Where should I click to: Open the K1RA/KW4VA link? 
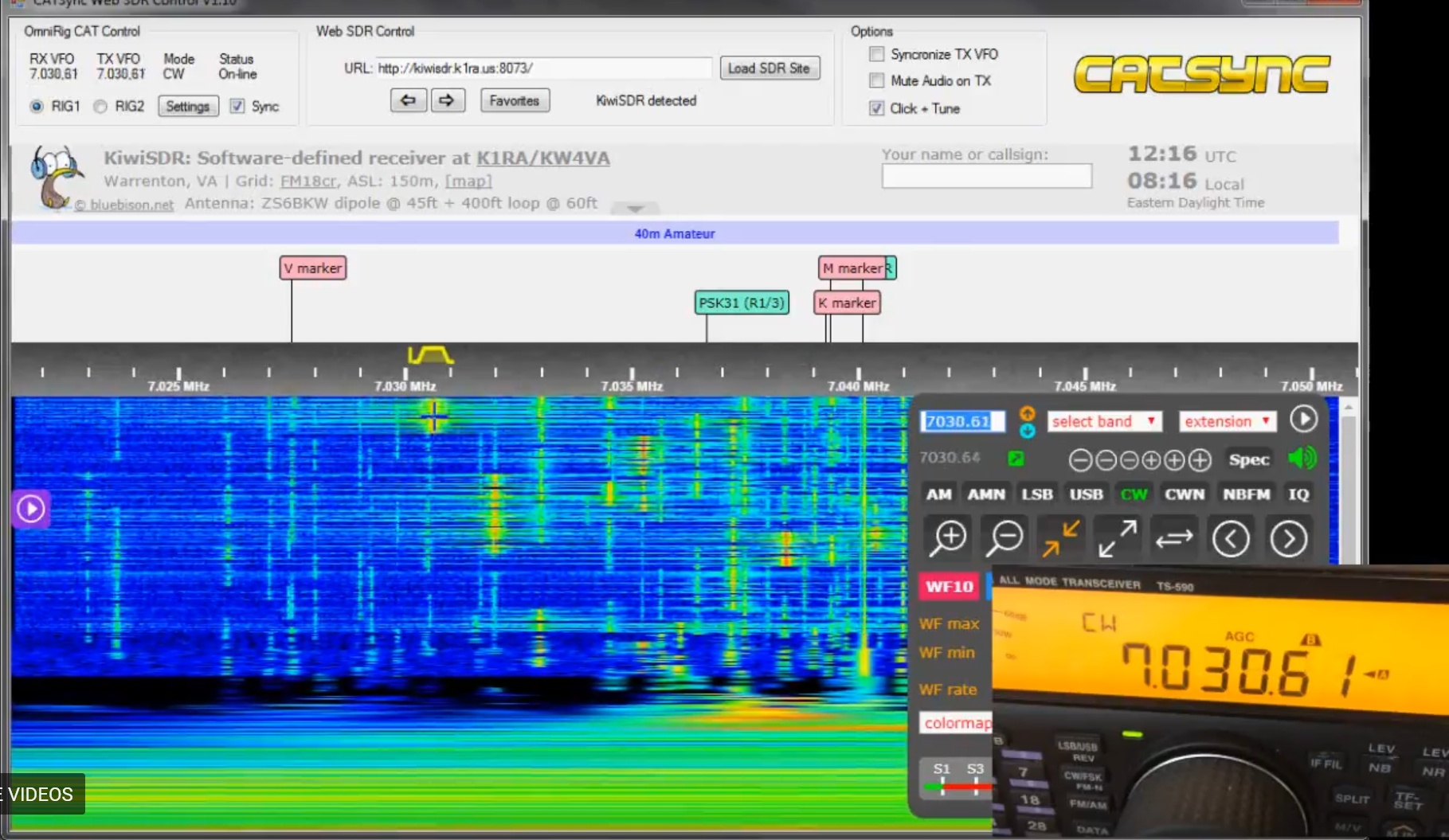point(542,158)
